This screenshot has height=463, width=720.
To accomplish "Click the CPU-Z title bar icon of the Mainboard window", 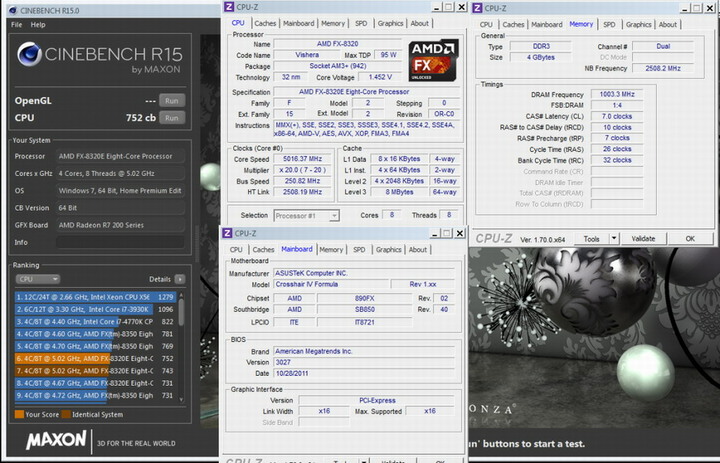I will click(x=227, y=233).
